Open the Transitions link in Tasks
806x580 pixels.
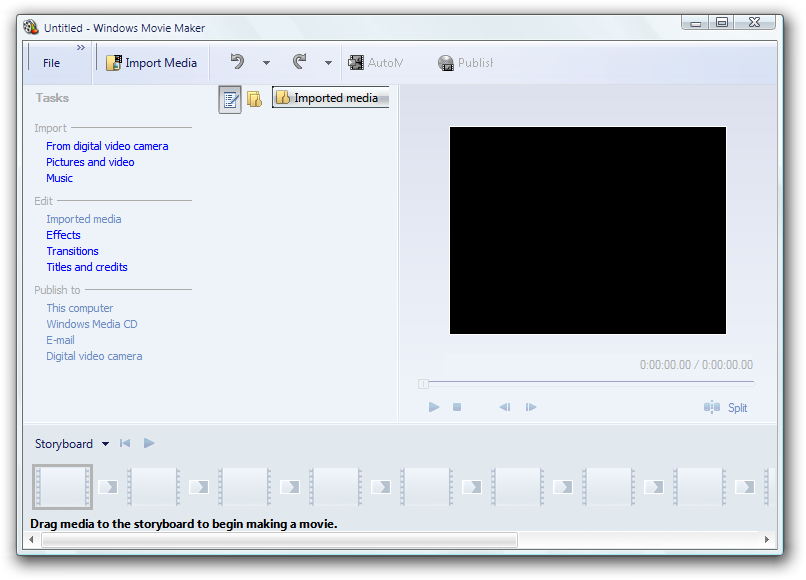pos(72,251)
